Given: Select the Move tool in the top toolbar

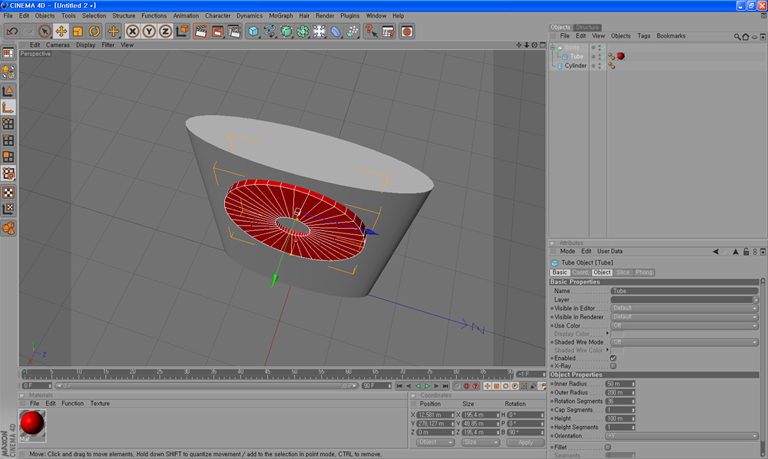Looking at the screenshot, I should point(61,32).
